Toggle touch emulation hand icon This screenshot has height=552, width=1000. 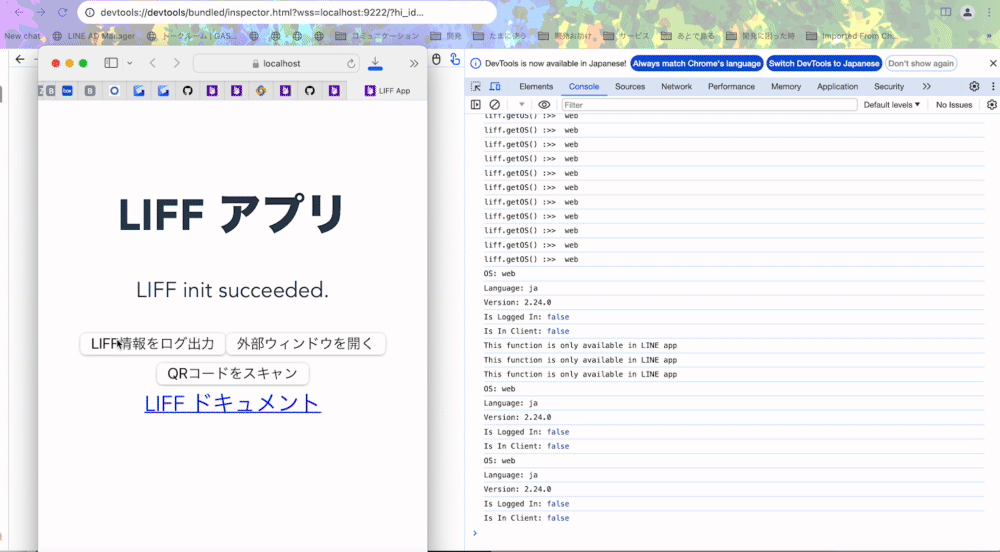tap(455, 59)
